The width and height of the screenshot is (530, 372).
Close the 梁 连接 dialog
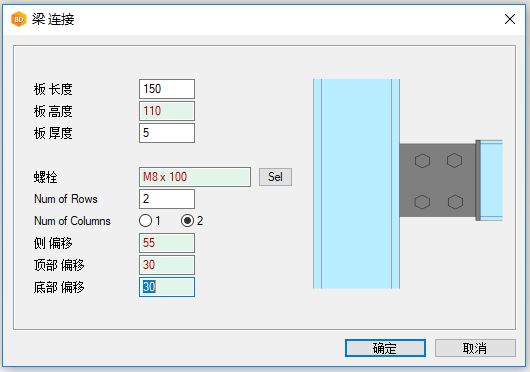[x=510, y=19]
